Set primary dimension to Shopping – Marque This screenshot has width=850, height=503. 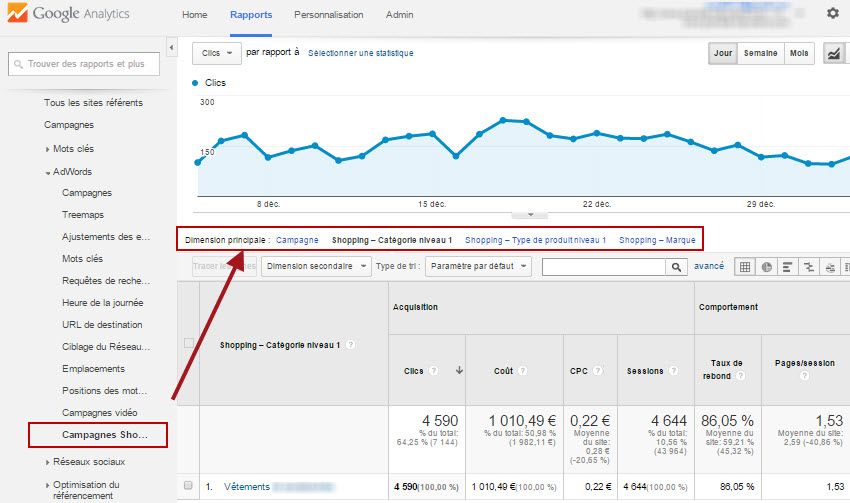tap(657, 240)
